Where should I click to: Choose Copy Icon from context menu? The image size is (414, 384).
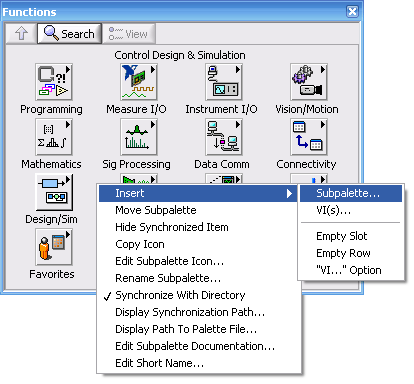[198, 244]
